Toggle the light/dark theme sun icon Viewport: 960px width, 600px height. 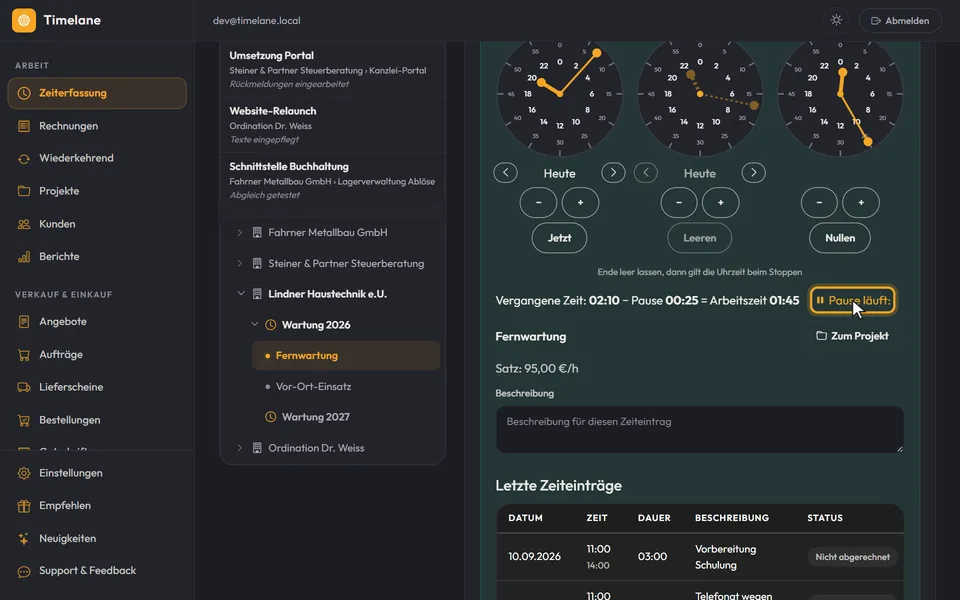[x=836, y=20]
